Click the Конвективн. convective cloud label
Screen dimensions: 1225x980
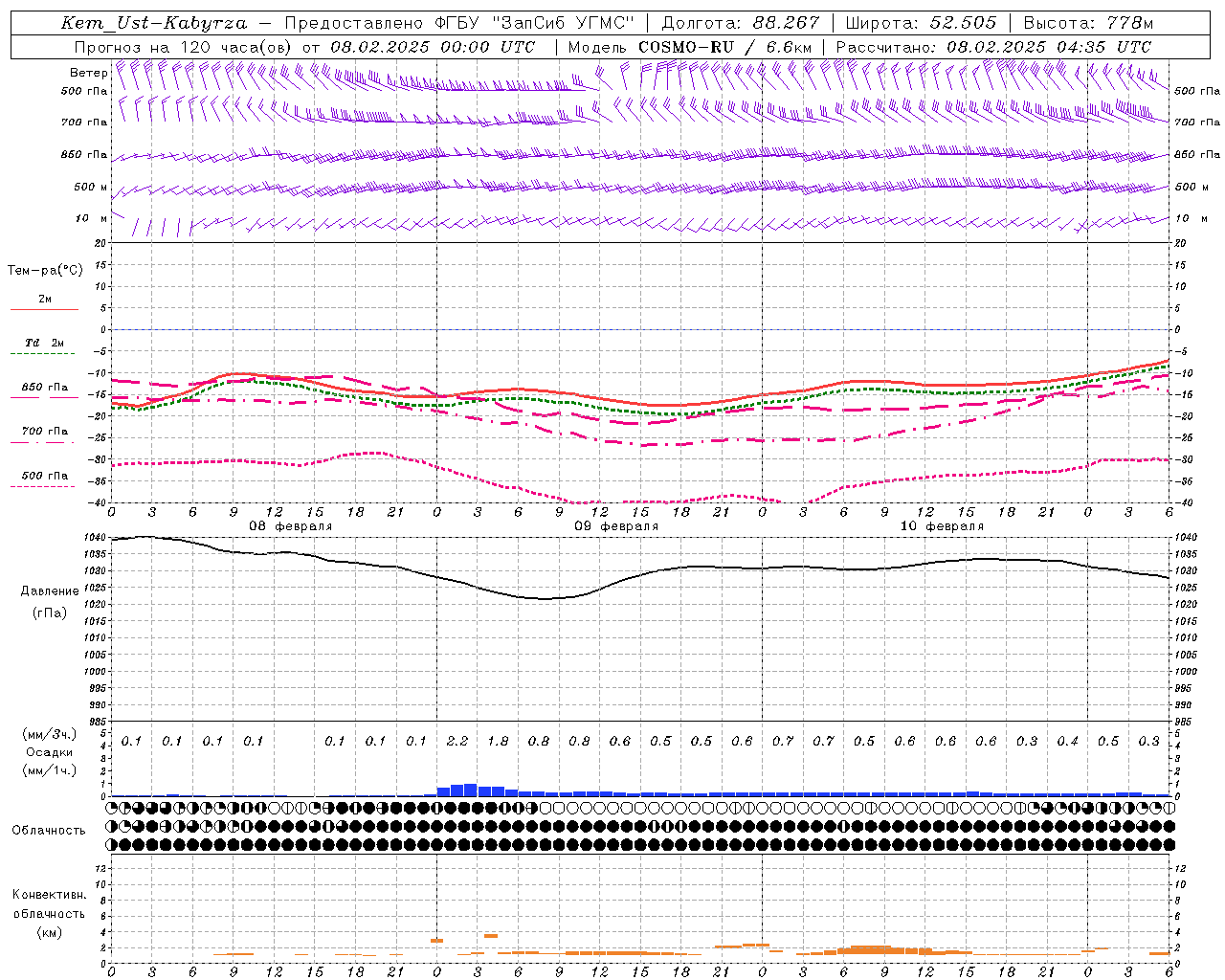[x=49, y=895]
